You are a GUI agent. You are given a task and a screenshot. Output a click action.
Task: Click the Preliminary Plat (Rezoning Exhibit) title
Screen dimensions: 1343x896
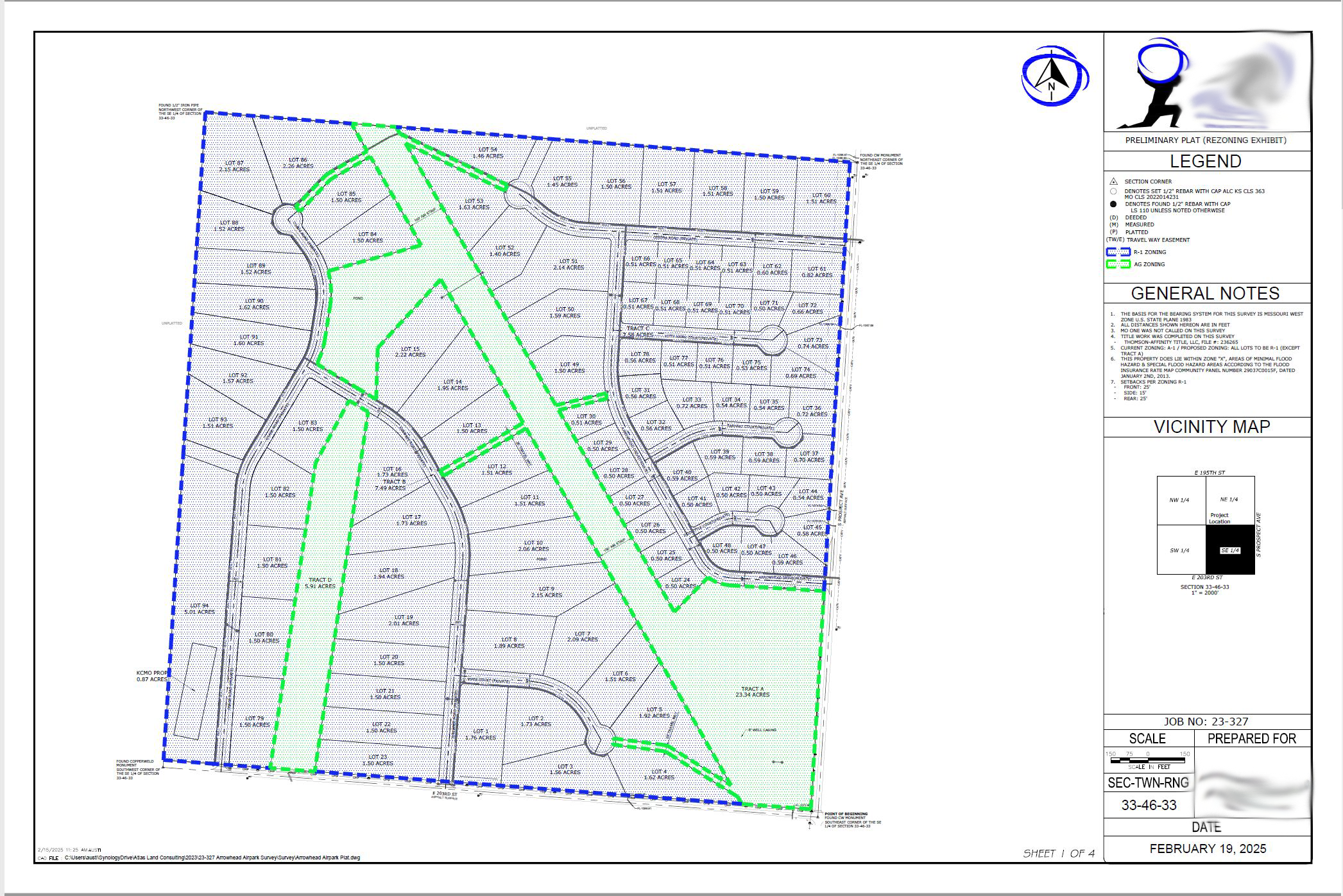click(1206, 140)
